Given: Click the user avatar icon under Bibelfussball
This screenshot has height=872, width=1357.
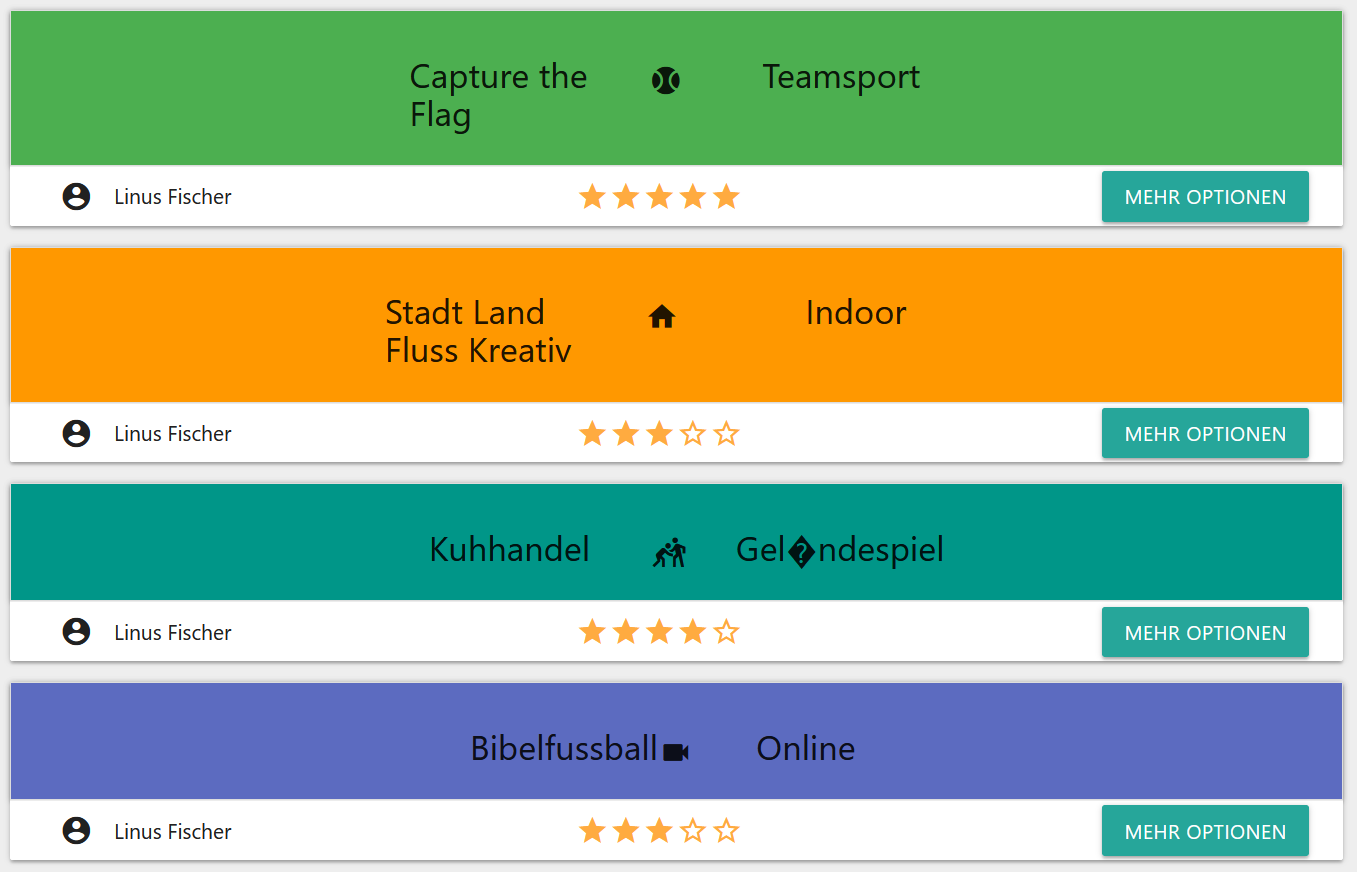Looking at the screenshot, I should pos(76,831).
